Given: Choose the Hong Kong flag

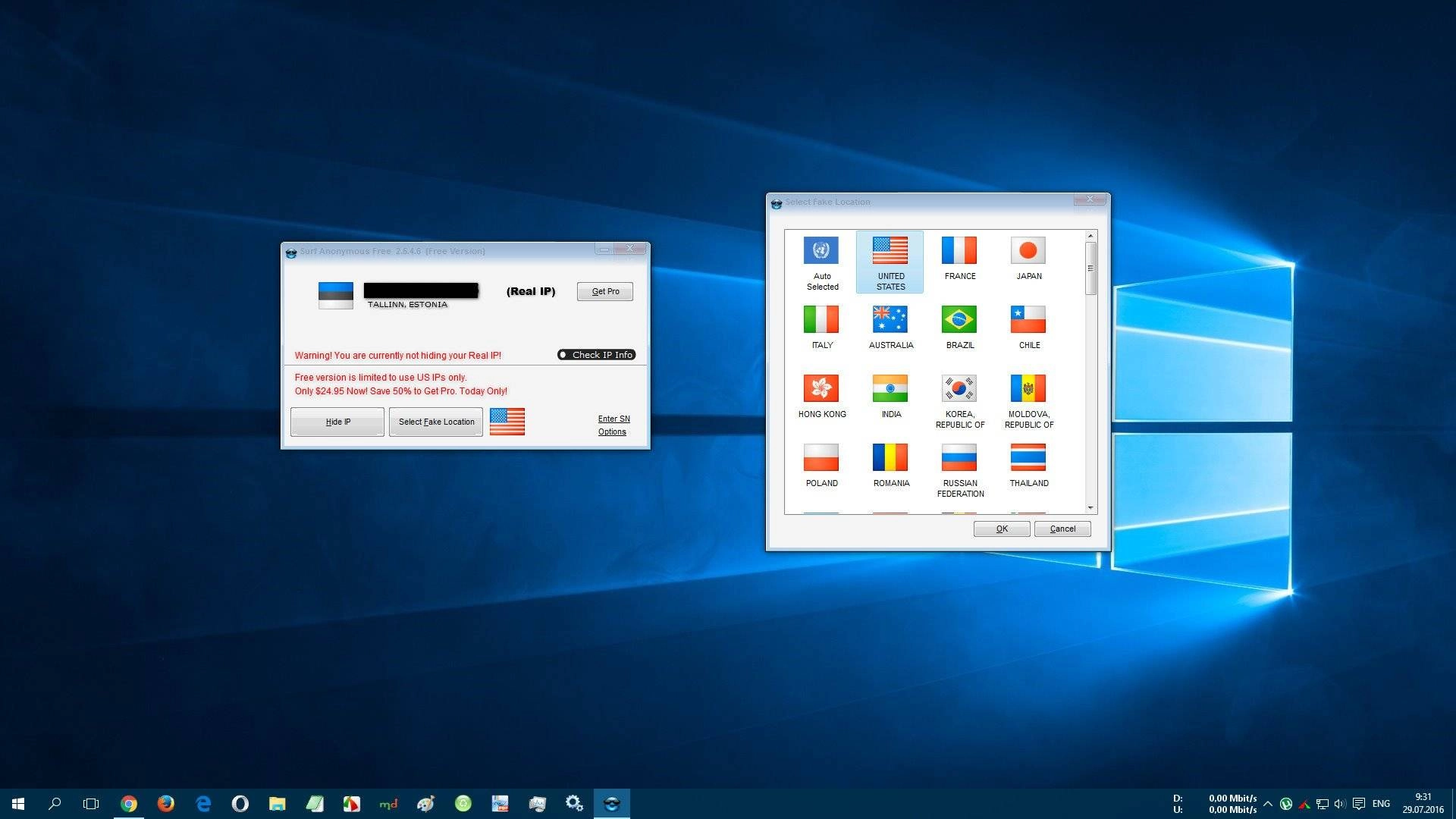Looking at the screenshot, I should click(821, 388).
